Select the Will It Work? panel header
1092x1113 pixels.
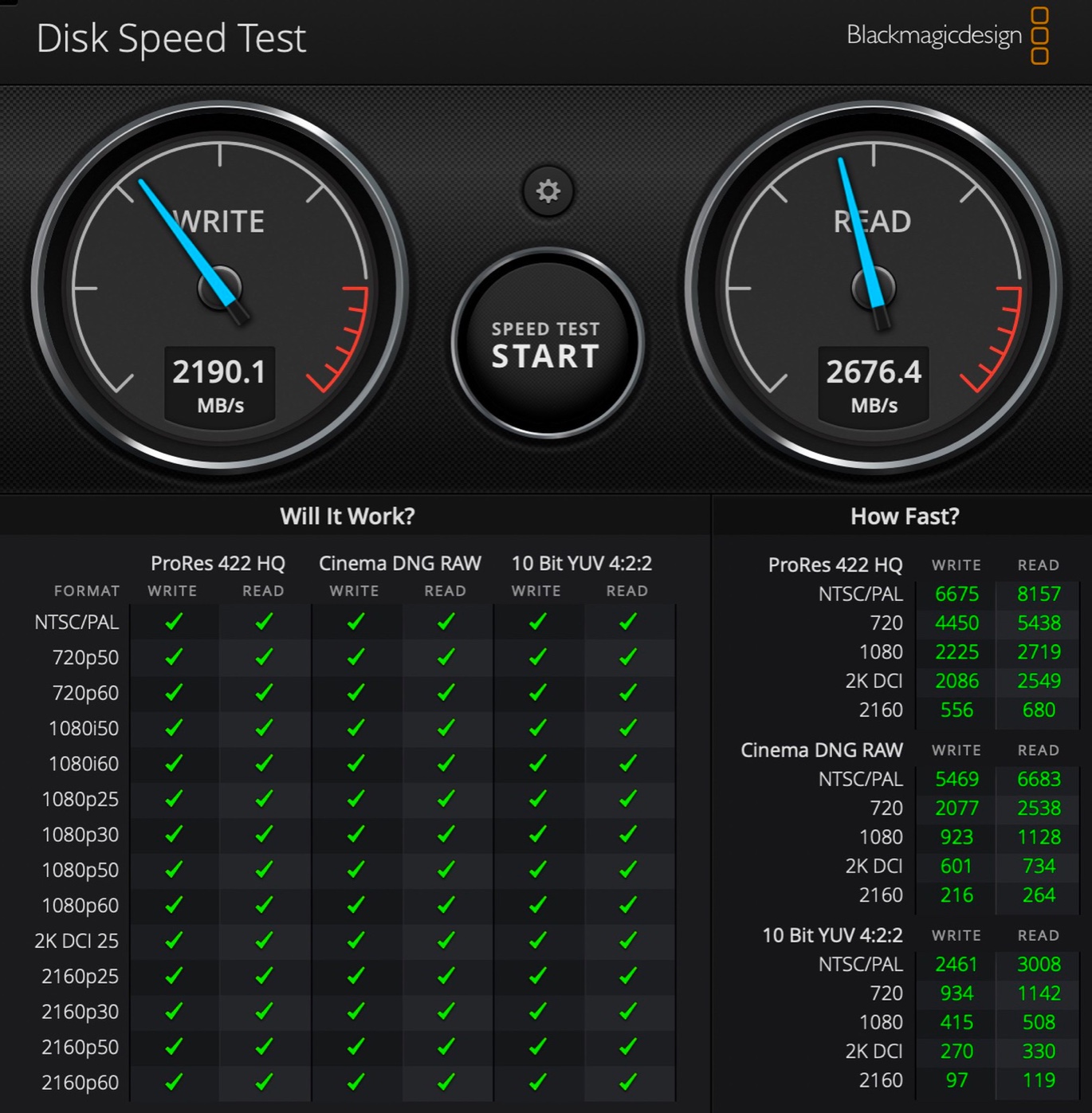pos(348,516)
